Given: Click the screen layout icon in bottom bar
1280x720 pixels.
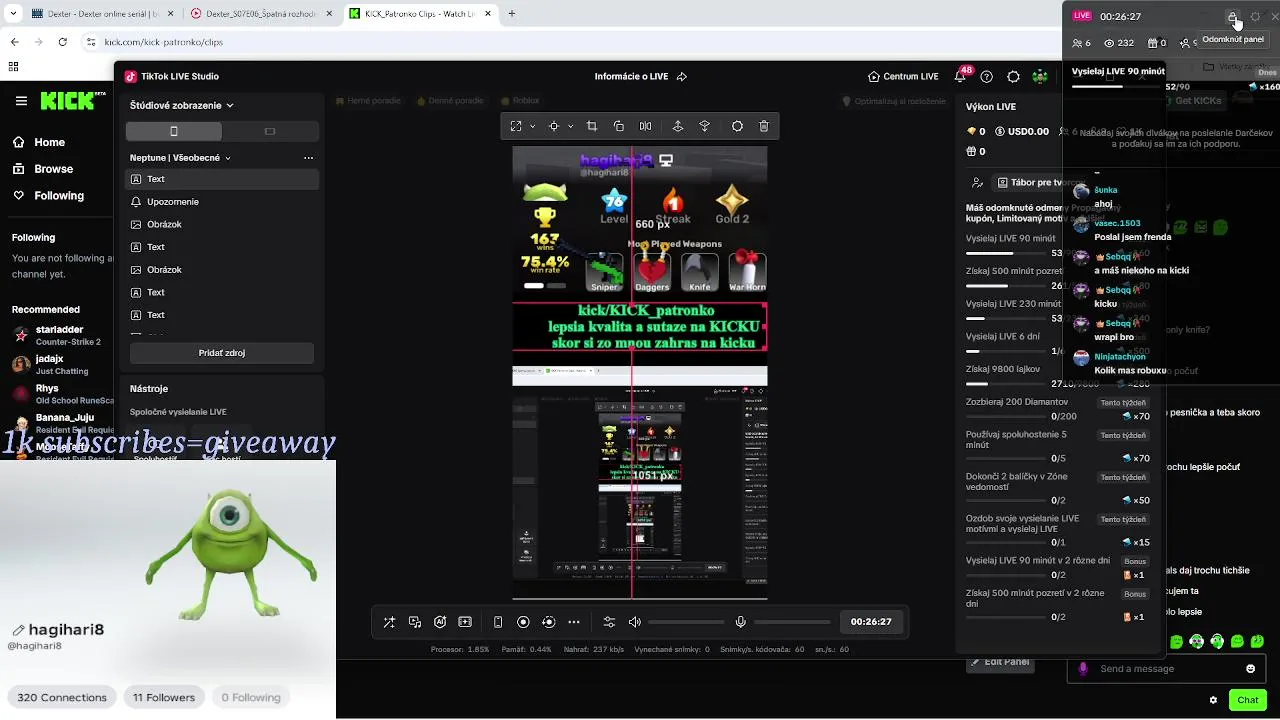Looking at the screenshot, I should pos(465,622).
